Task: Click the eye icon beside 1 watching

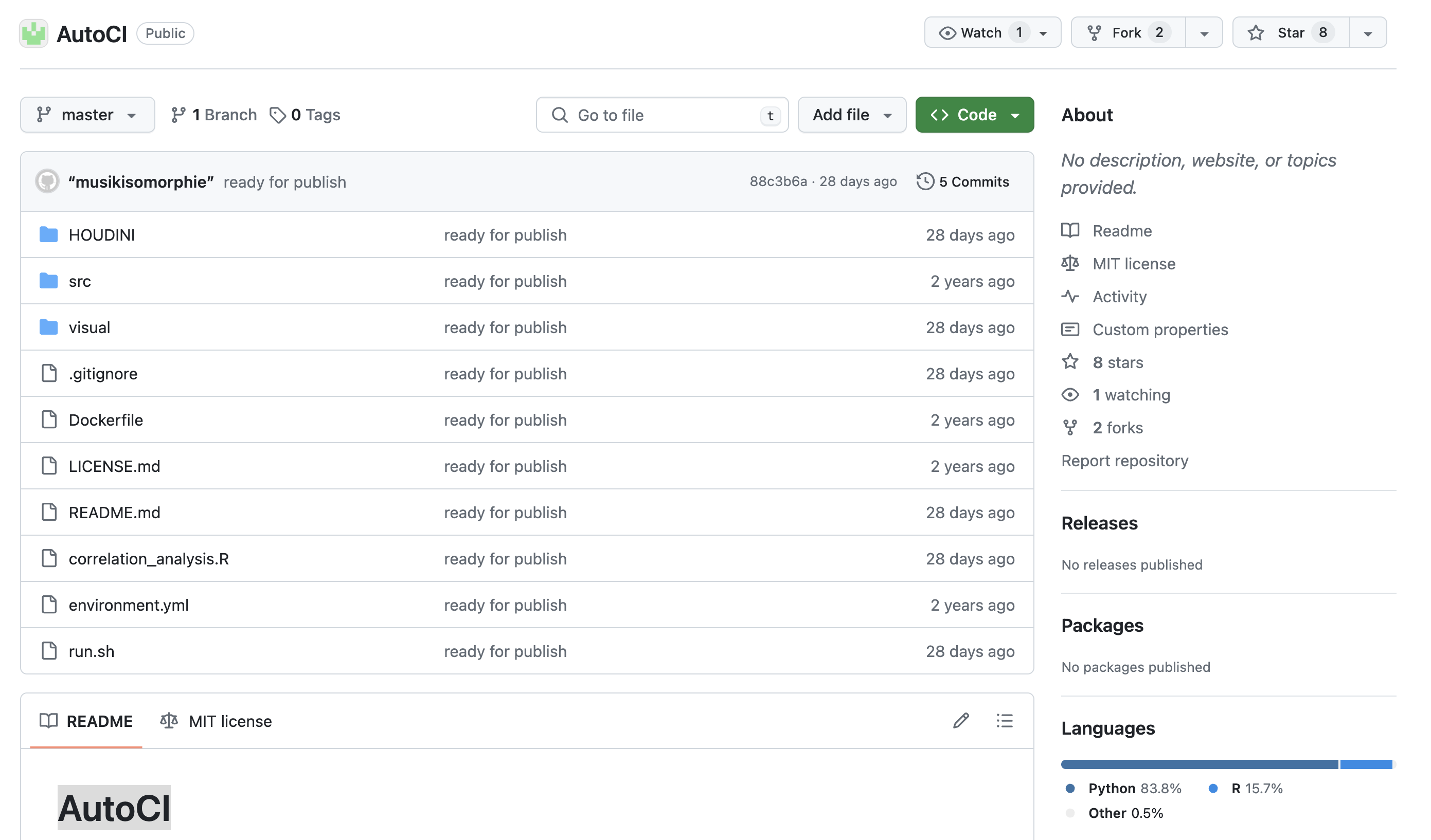Action: [x=1070, y=394]
